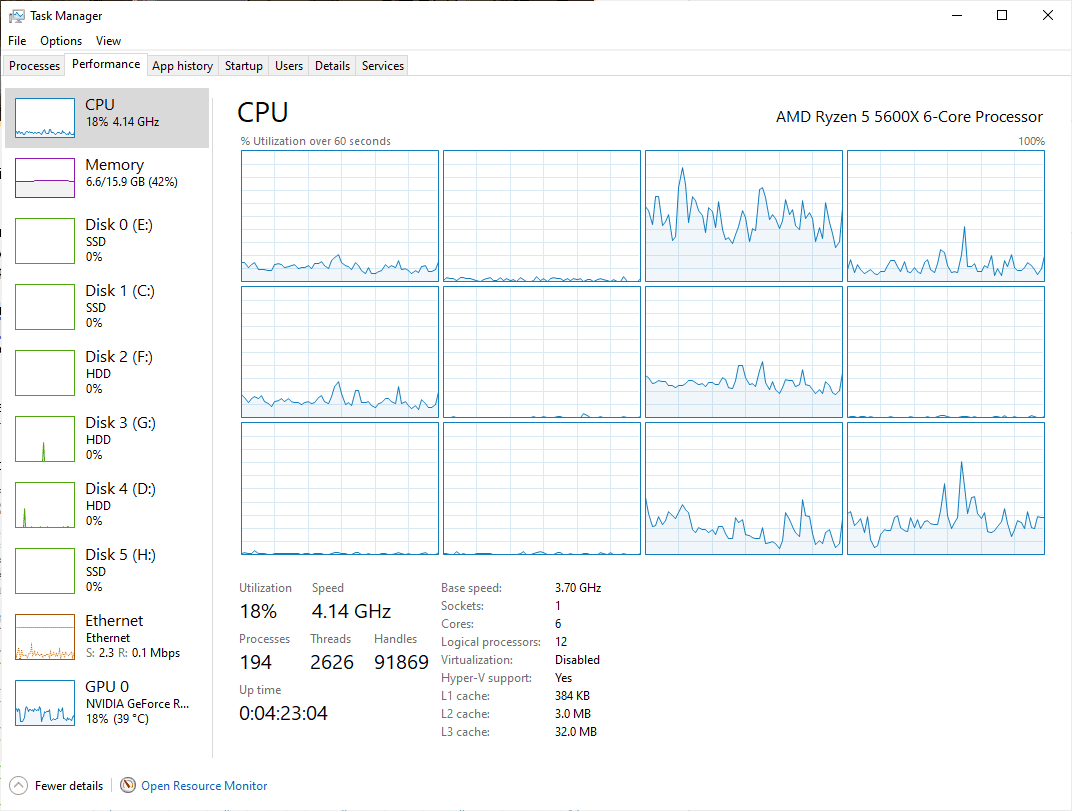Select the Ethernet graph thumbnail
This screenshot has height=811, width=1072.
[45, 637]
